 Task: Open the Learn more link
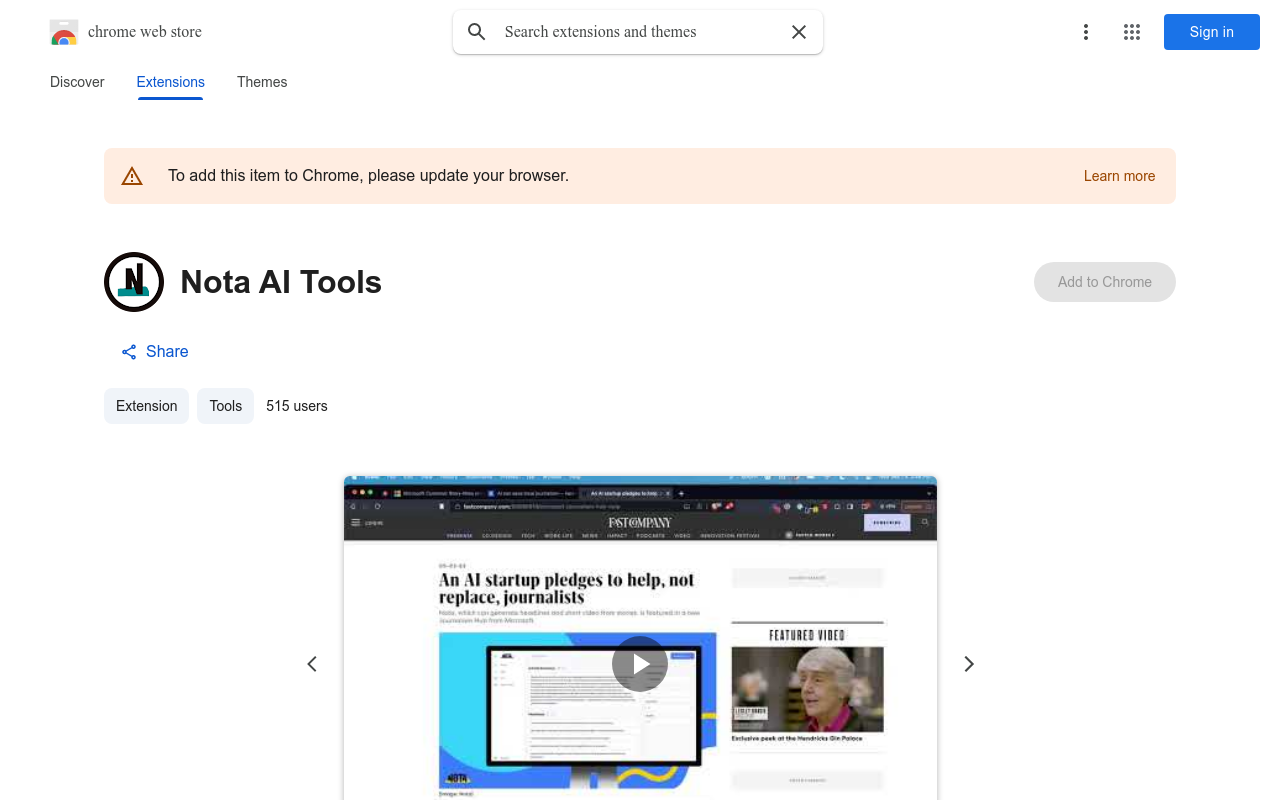[x=1119, y=176]
